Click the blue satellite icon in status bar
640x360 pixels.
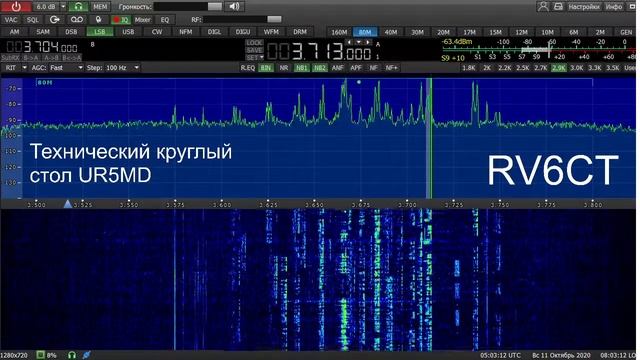click(x=86, y=355)
